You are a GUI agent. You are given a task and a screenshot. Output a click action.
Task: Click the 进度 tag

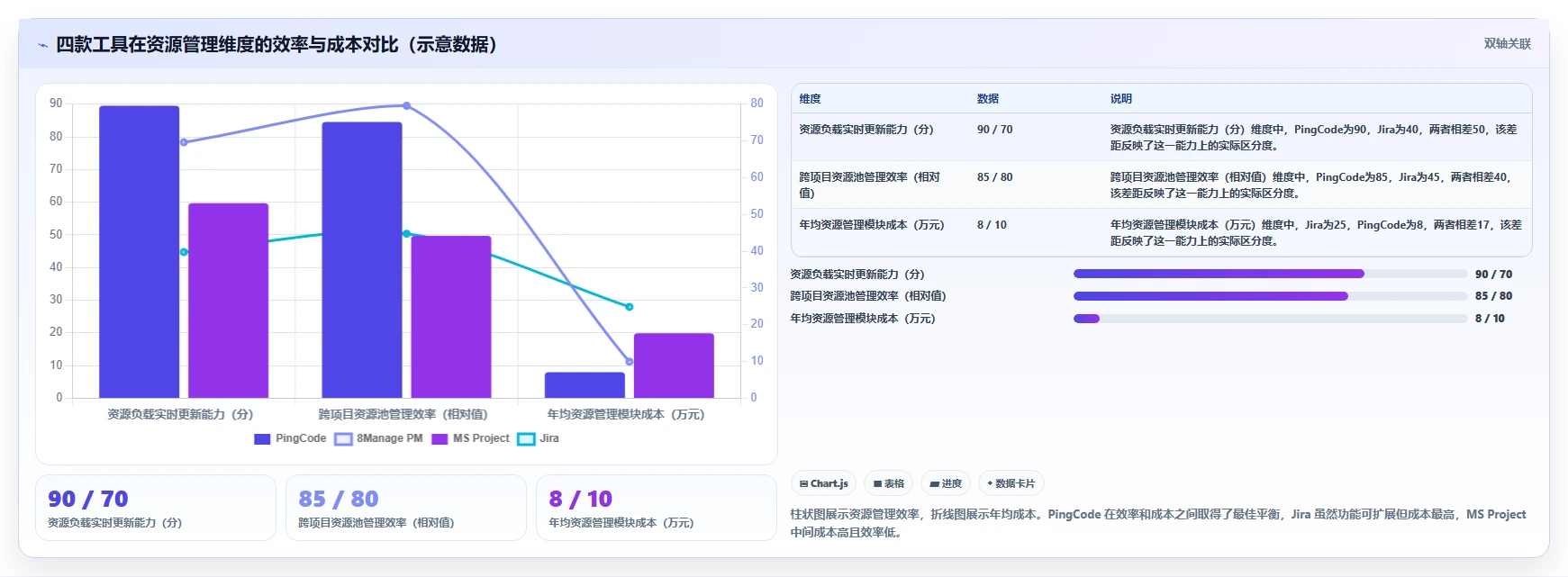(946, 483)
